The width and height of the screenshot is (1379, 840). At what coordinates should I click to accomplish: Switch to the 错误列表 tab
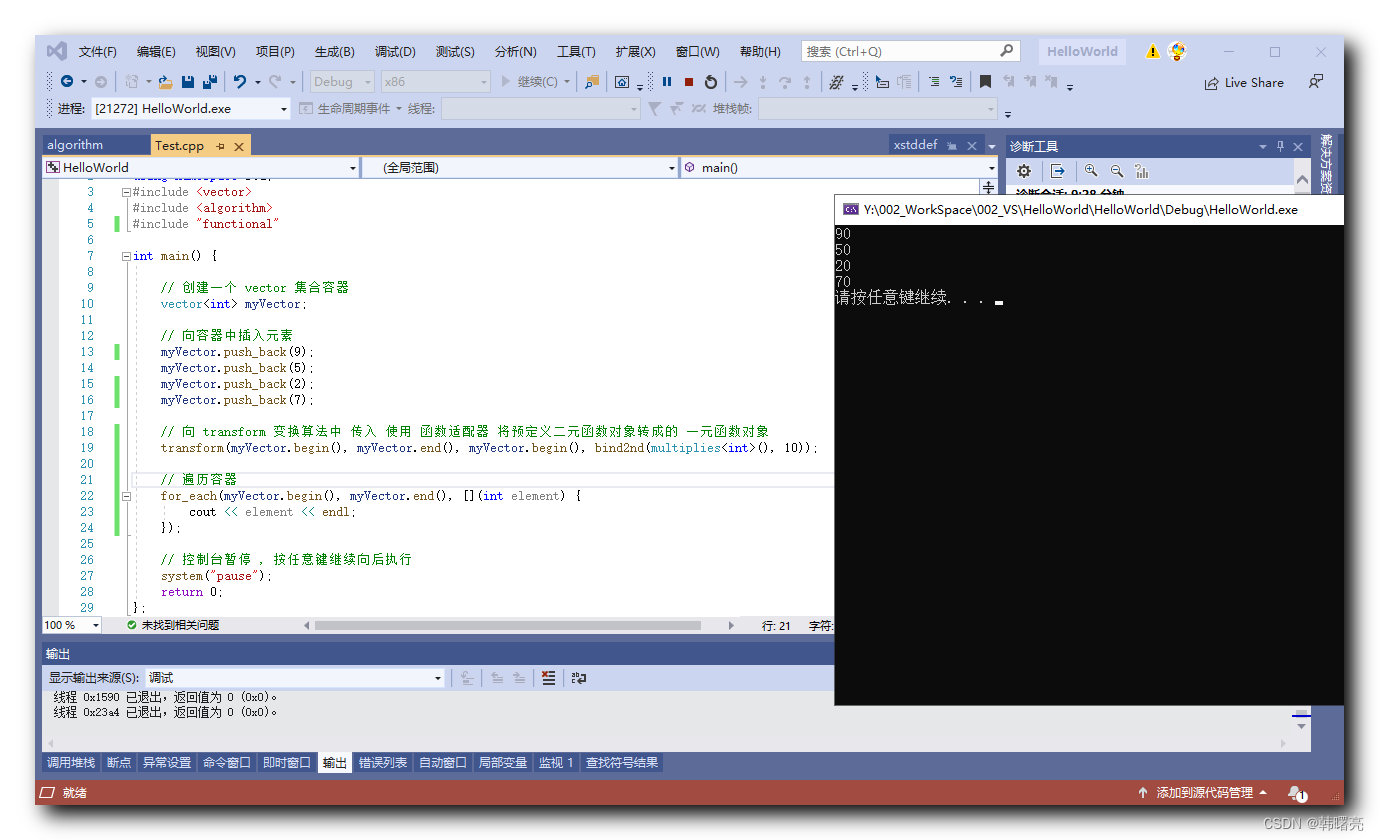pos(383,763)
